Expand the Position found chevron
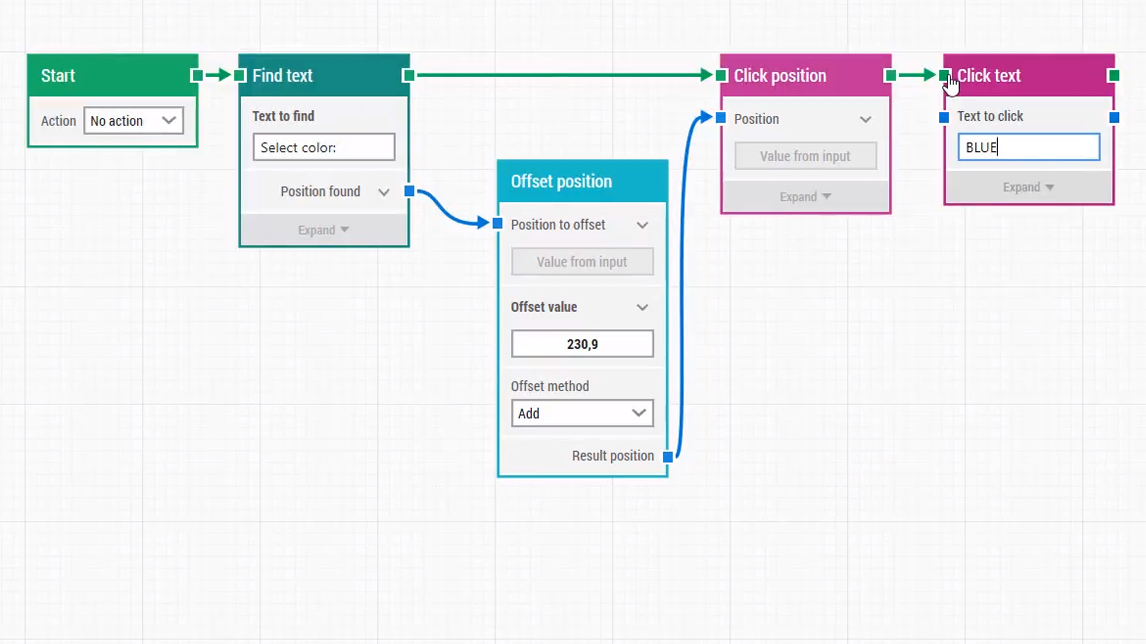The image size is (1146, 644). coord(385,191)
